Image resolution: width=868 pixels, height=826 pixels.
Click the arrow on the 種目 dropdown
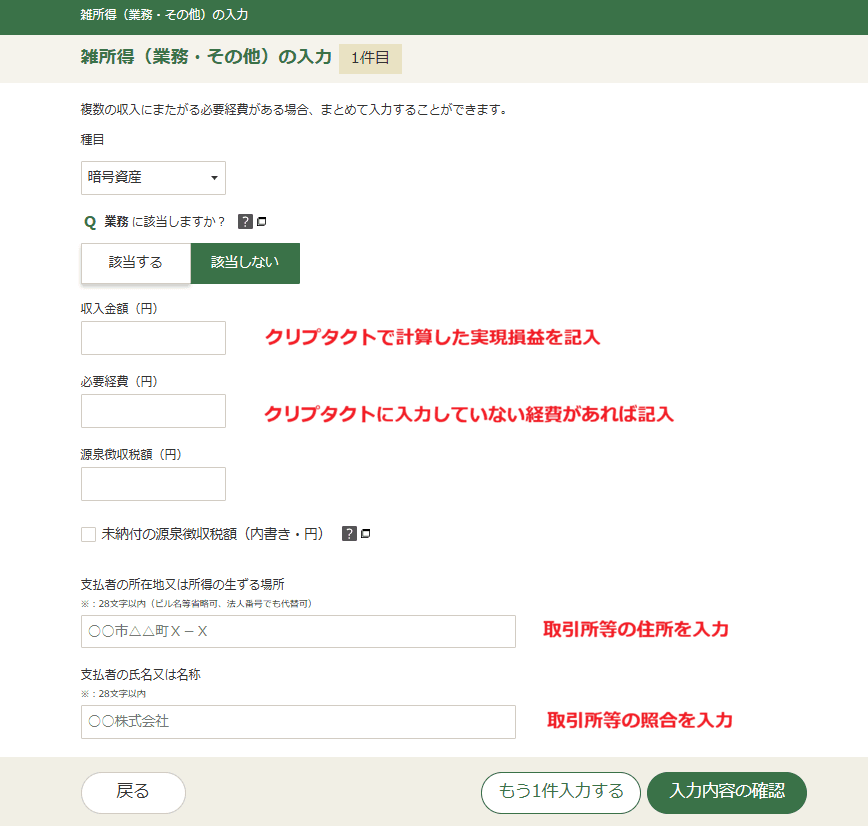coord(214,179)
